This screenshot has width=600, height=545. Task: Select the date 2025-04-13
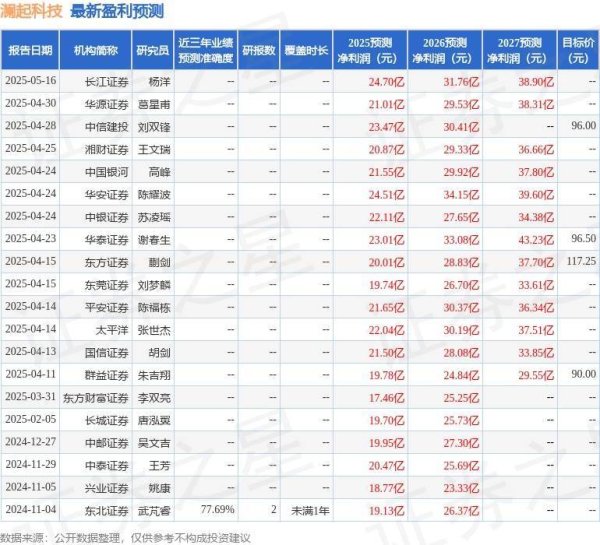(31, 351)
